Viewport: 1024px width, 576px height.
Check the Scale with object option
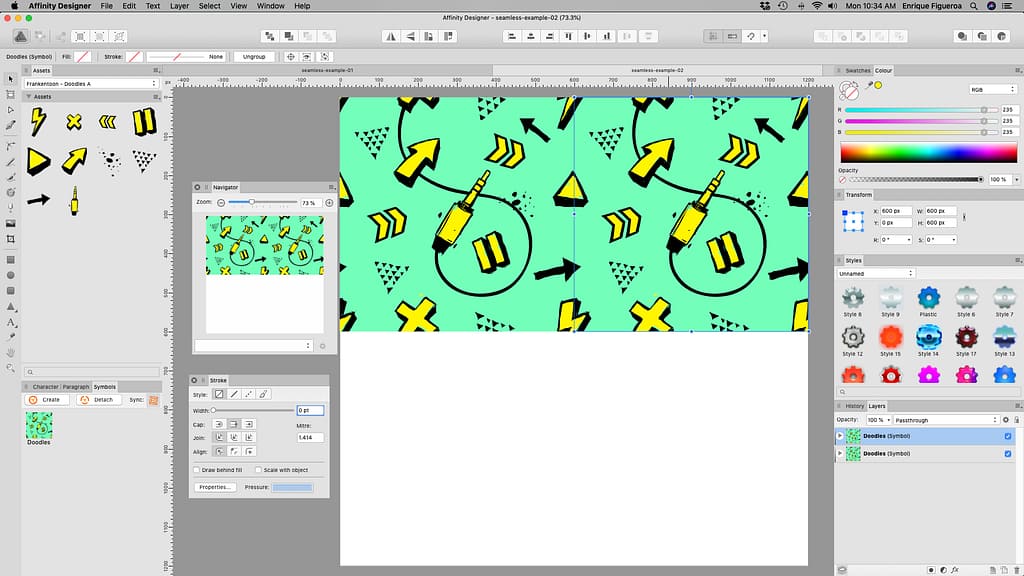[259, 470]
